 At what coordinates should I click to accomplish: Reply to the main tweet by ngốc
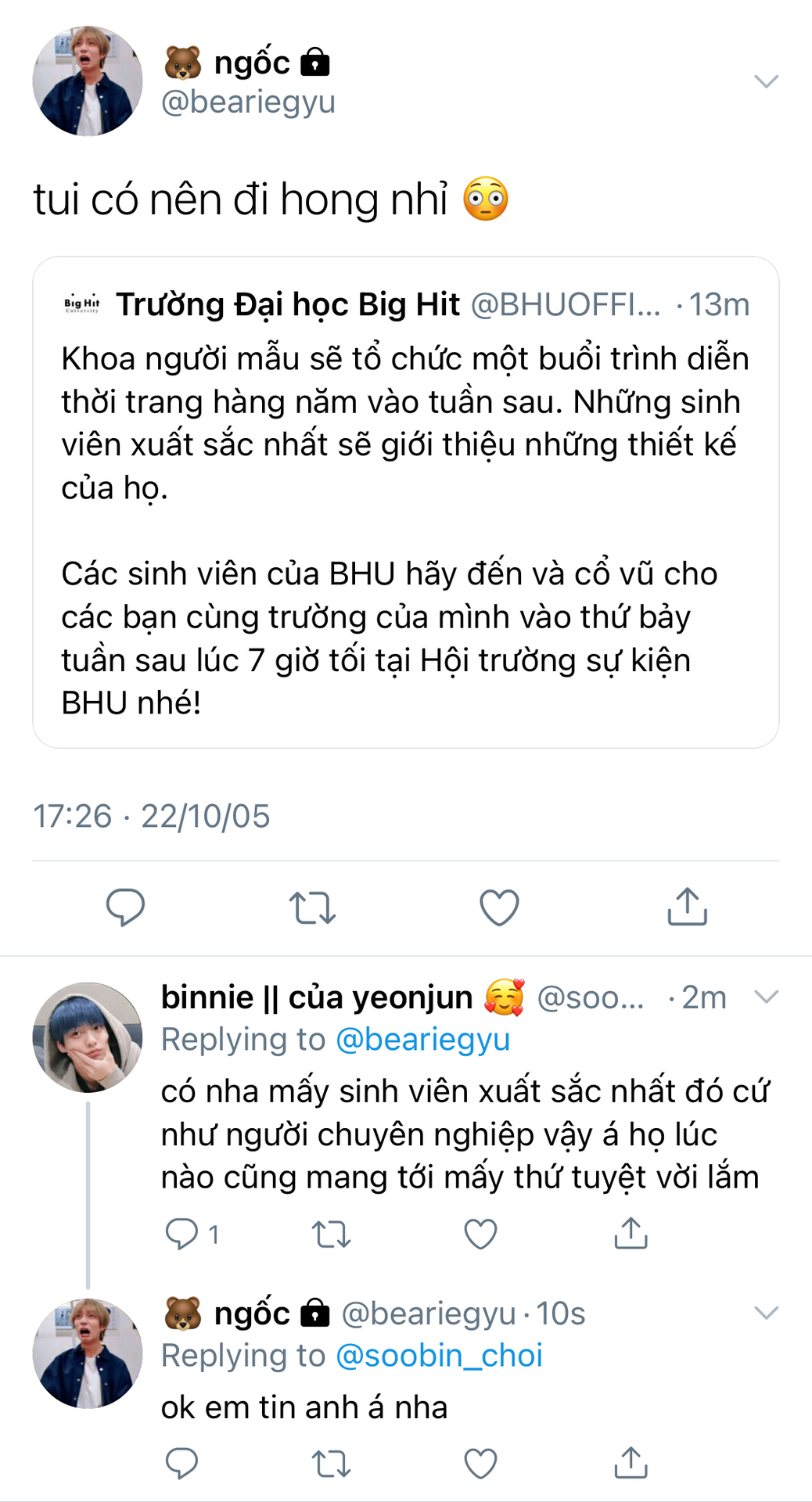click(125, 907)
